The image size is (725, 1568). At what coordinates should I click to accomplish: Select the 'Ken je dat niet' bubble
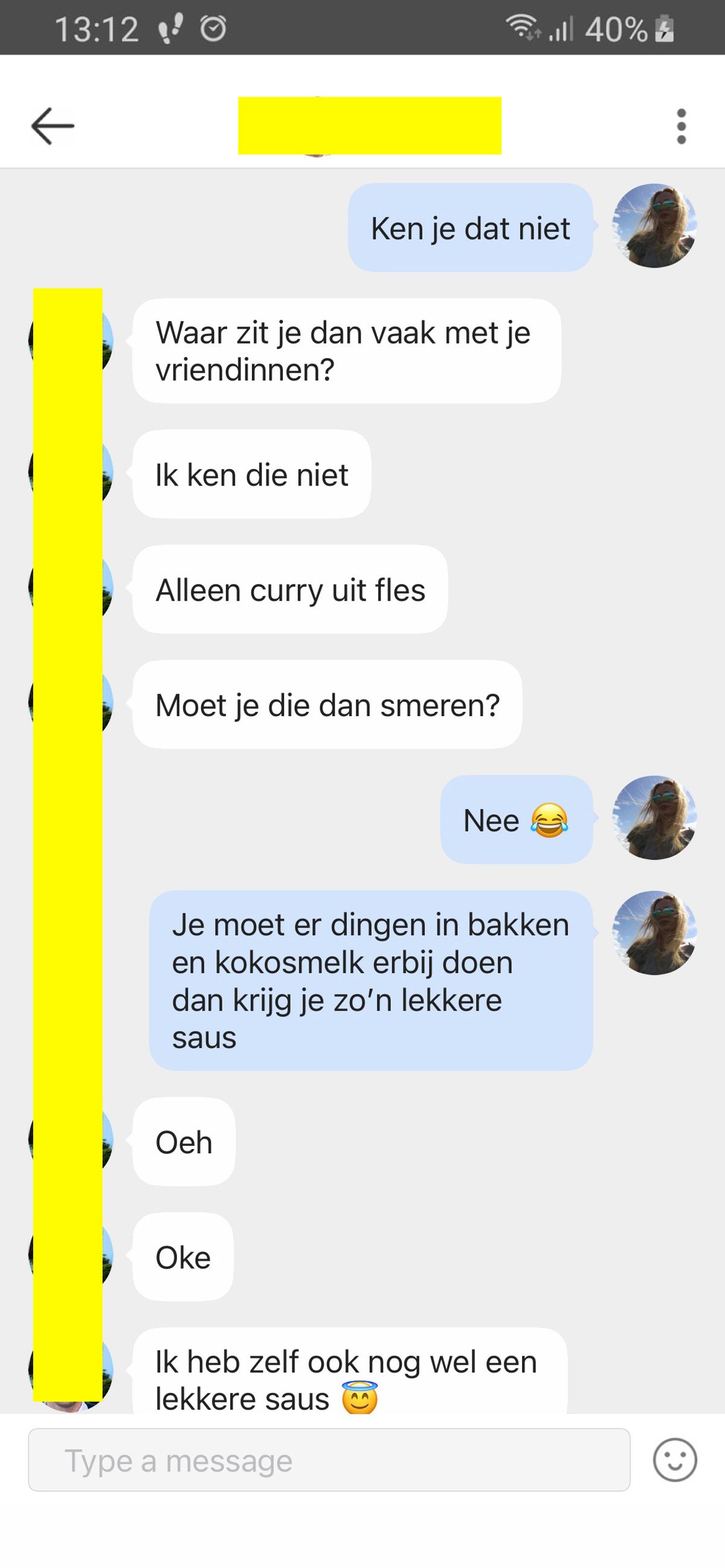pos(470,228)
